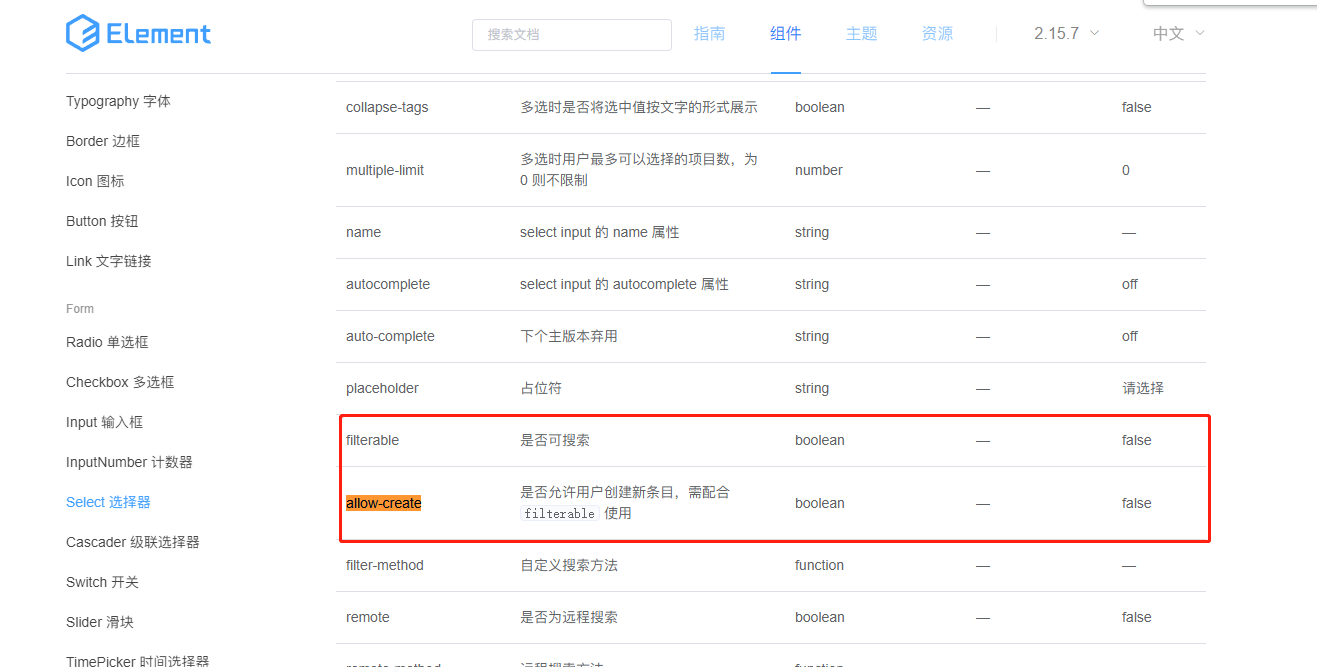Go to Cascader 级联选择器 docs

coord(133,541)
